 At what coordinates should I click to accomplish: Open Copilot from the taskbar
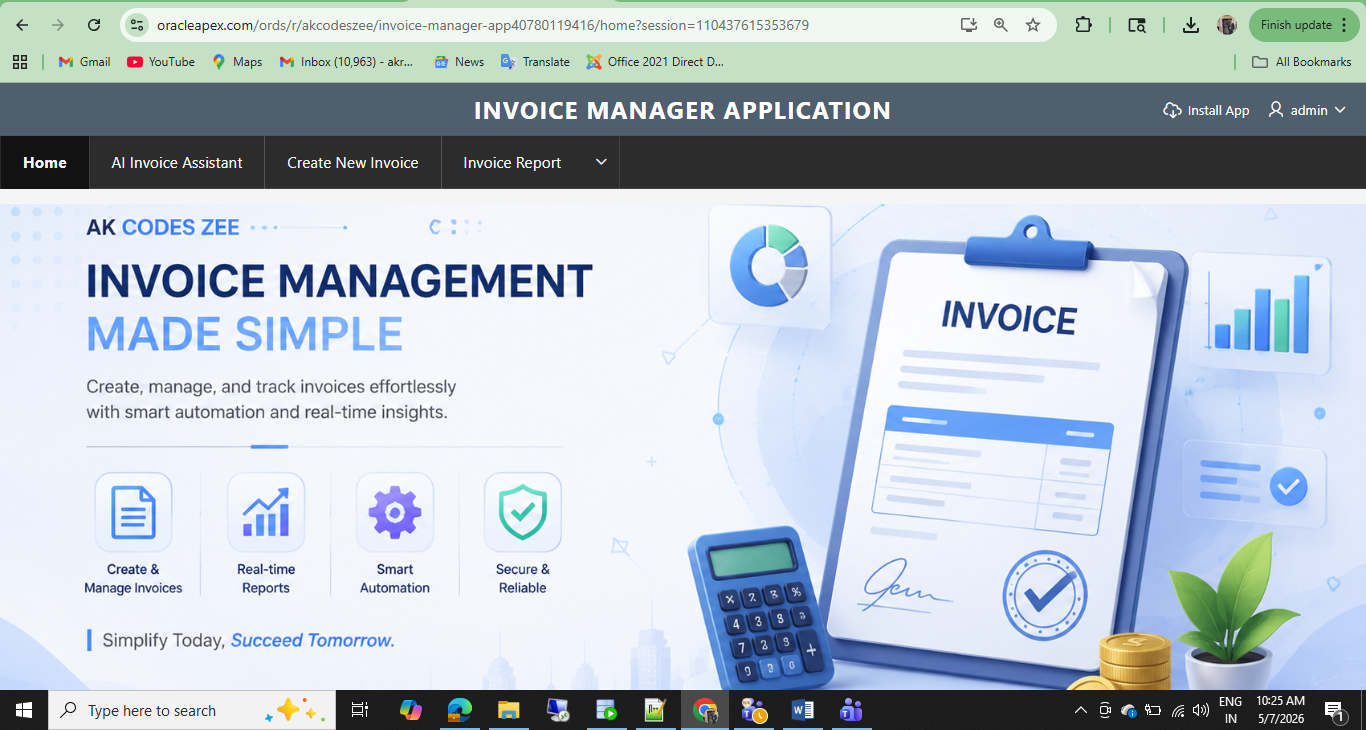tap(410, 710)
